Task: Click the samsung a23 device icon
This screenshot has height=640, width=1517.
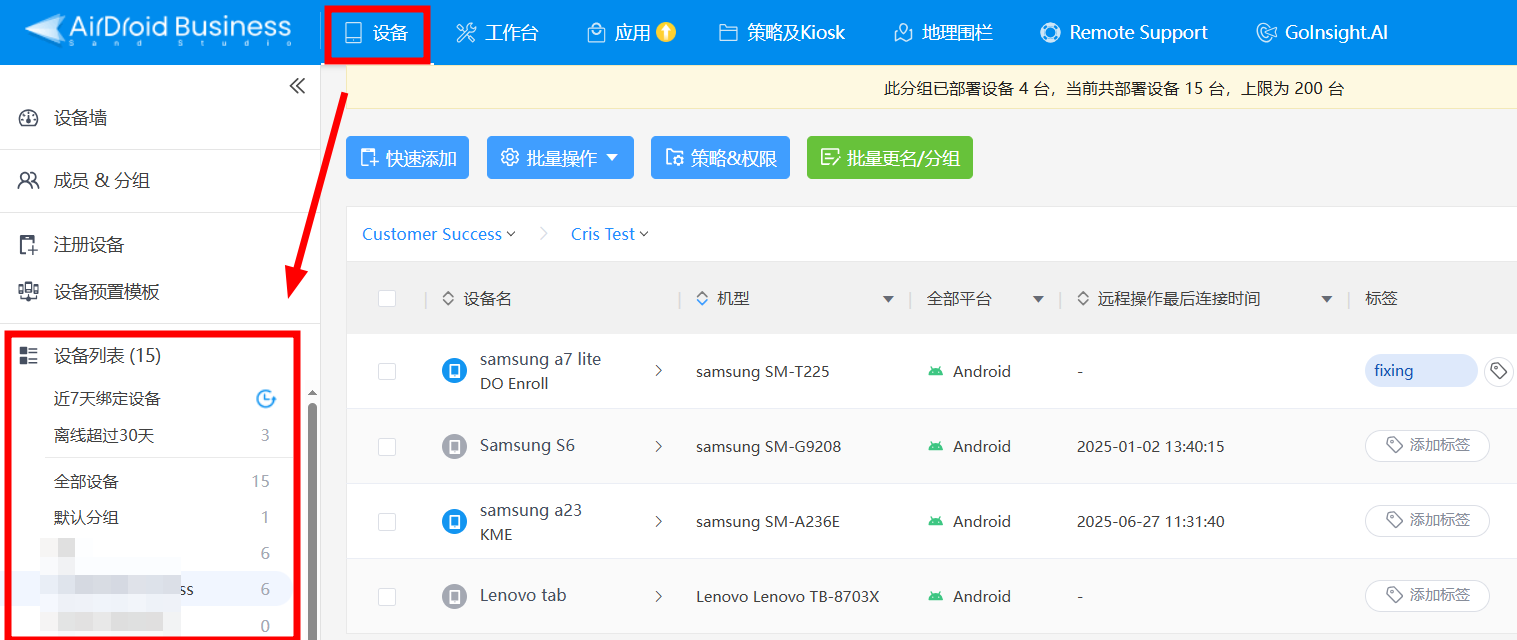Action: point(455,521)
